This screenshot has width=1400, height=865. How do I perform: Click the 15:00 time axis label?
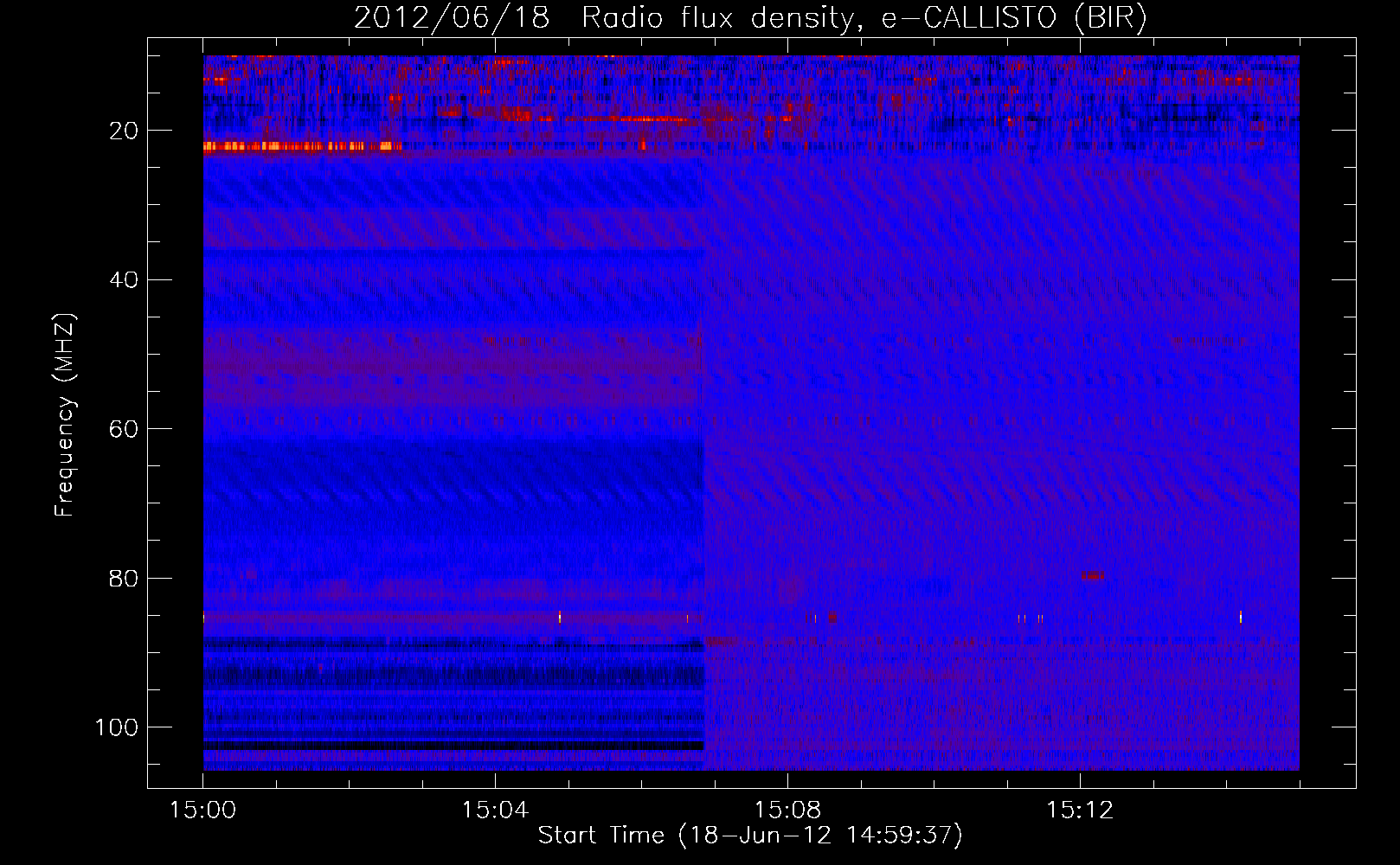tap(202, 811)
